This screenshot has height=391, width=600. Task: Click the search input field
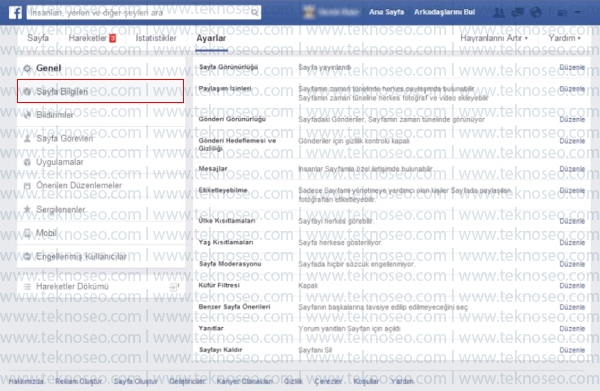click(139, 13)
